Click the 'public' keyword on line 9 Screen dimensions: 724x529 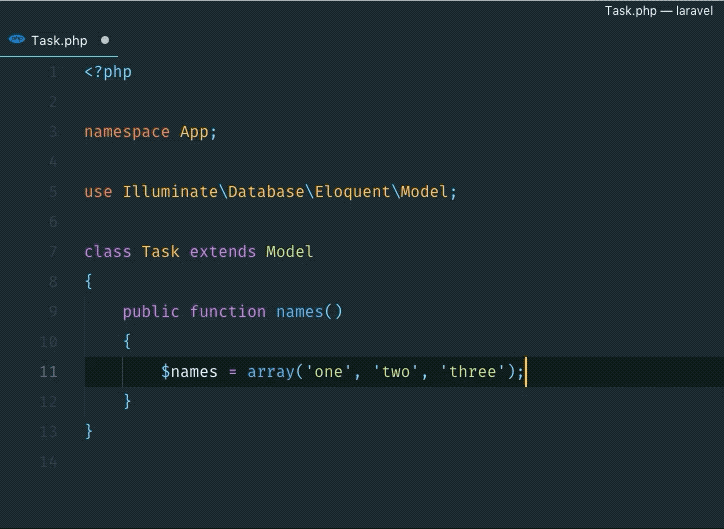[151, 312]
